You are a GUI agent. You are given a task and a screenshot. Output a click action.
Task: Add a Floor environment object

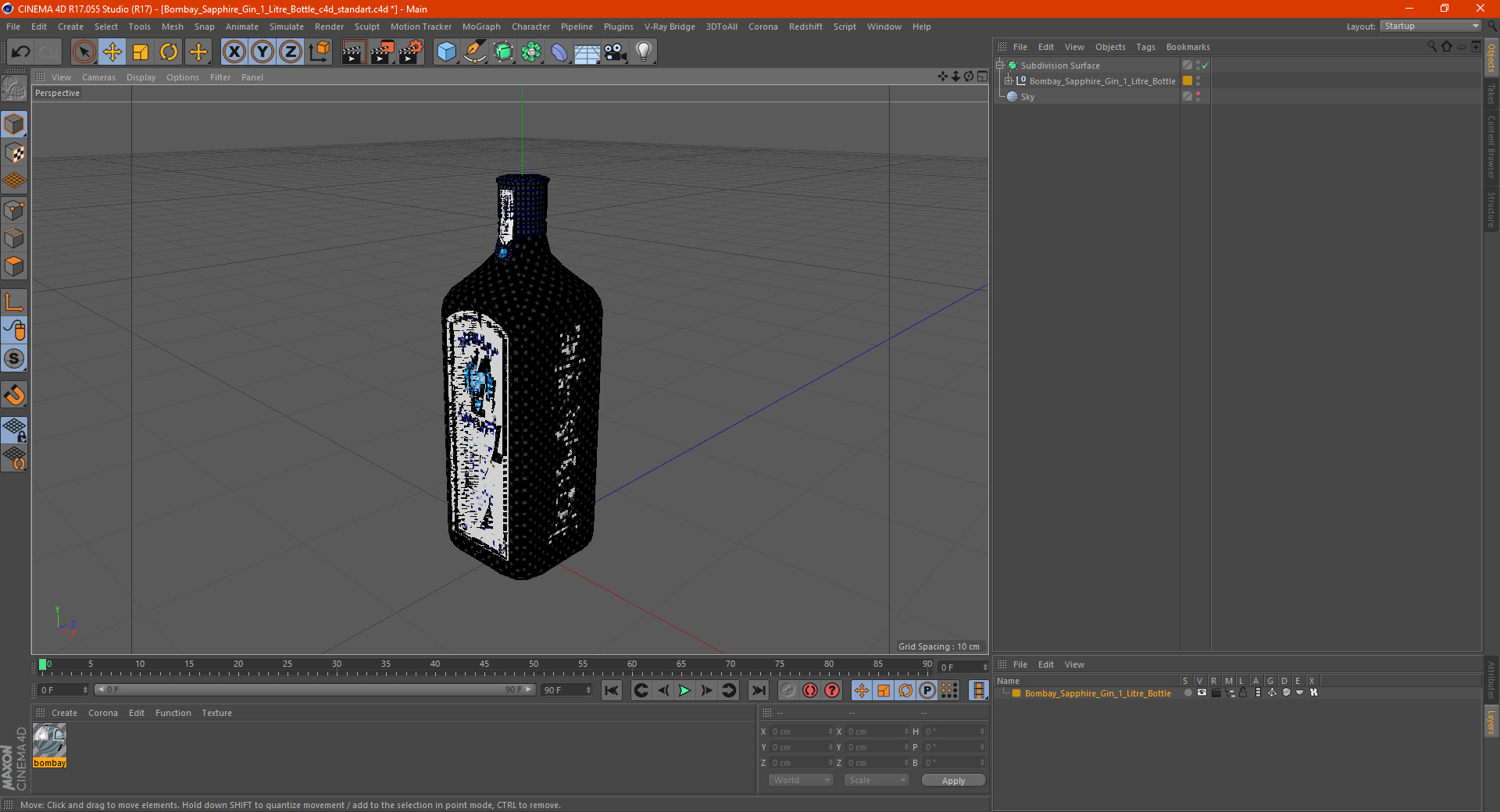click(587, 52)
